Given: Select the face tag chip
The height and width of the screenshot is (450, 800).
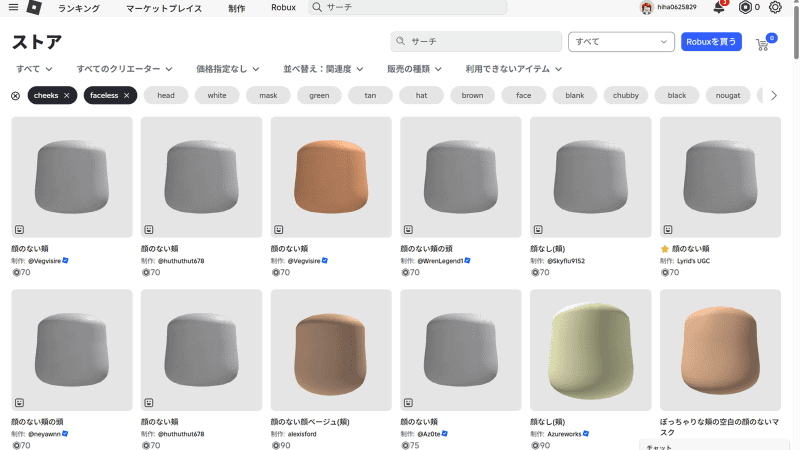Looking at the screenshot, I should click(523, 95).
